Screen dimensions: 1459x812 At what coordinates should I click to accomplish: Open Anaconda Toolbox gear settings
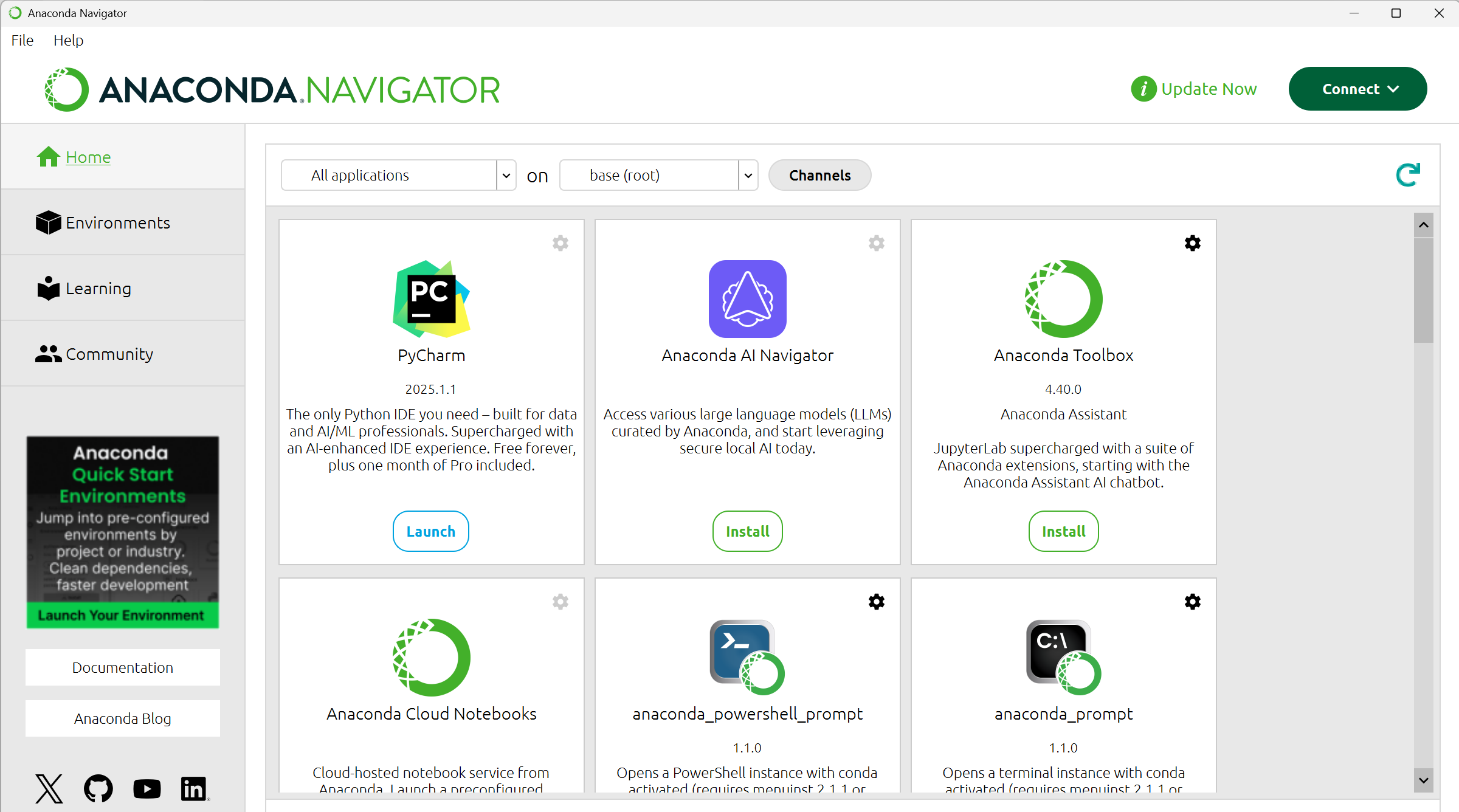point(1192,244)
